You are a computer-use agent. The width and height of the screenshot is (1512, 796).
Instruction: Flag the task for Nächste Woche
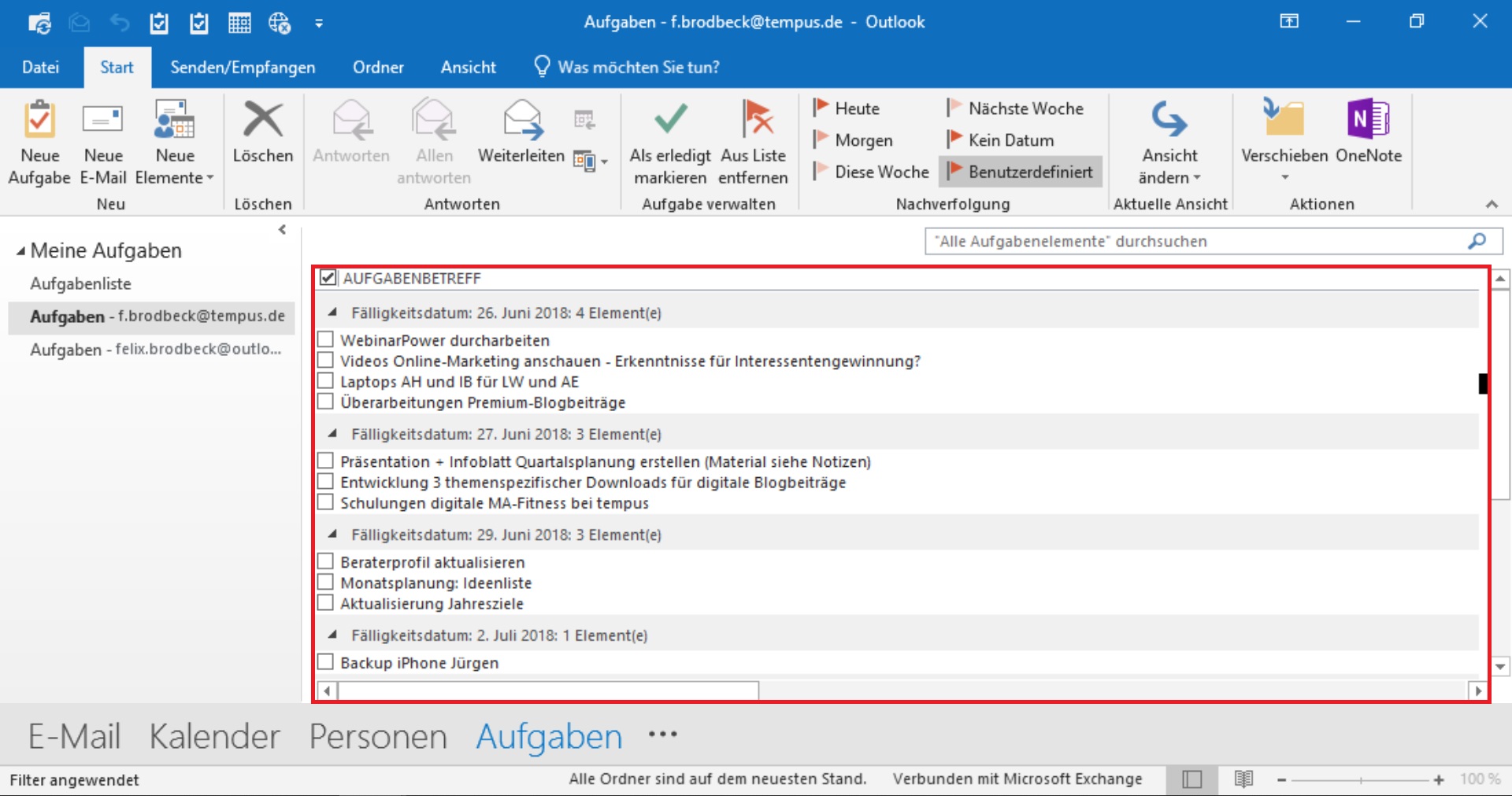pyautogui.click(x=1015, y=108)
